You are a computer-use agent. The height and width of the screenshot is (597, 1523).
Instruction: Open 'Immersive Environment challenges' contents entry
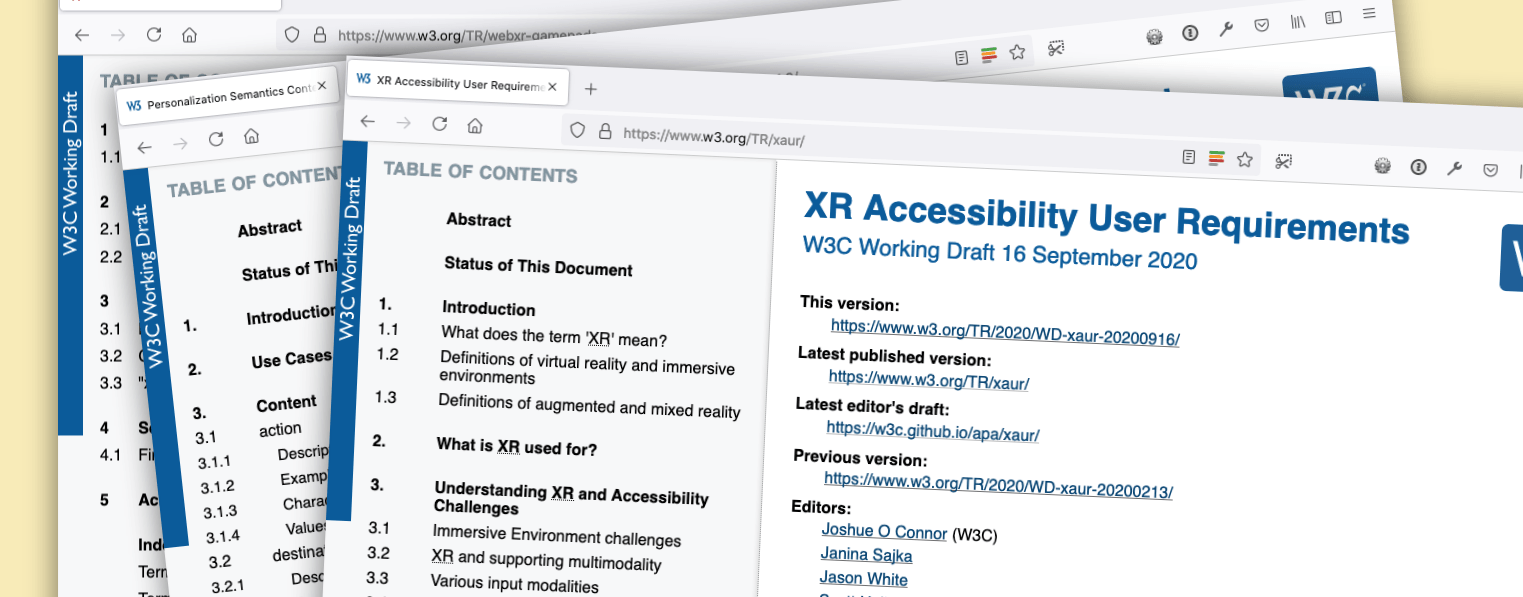[556, 536]
